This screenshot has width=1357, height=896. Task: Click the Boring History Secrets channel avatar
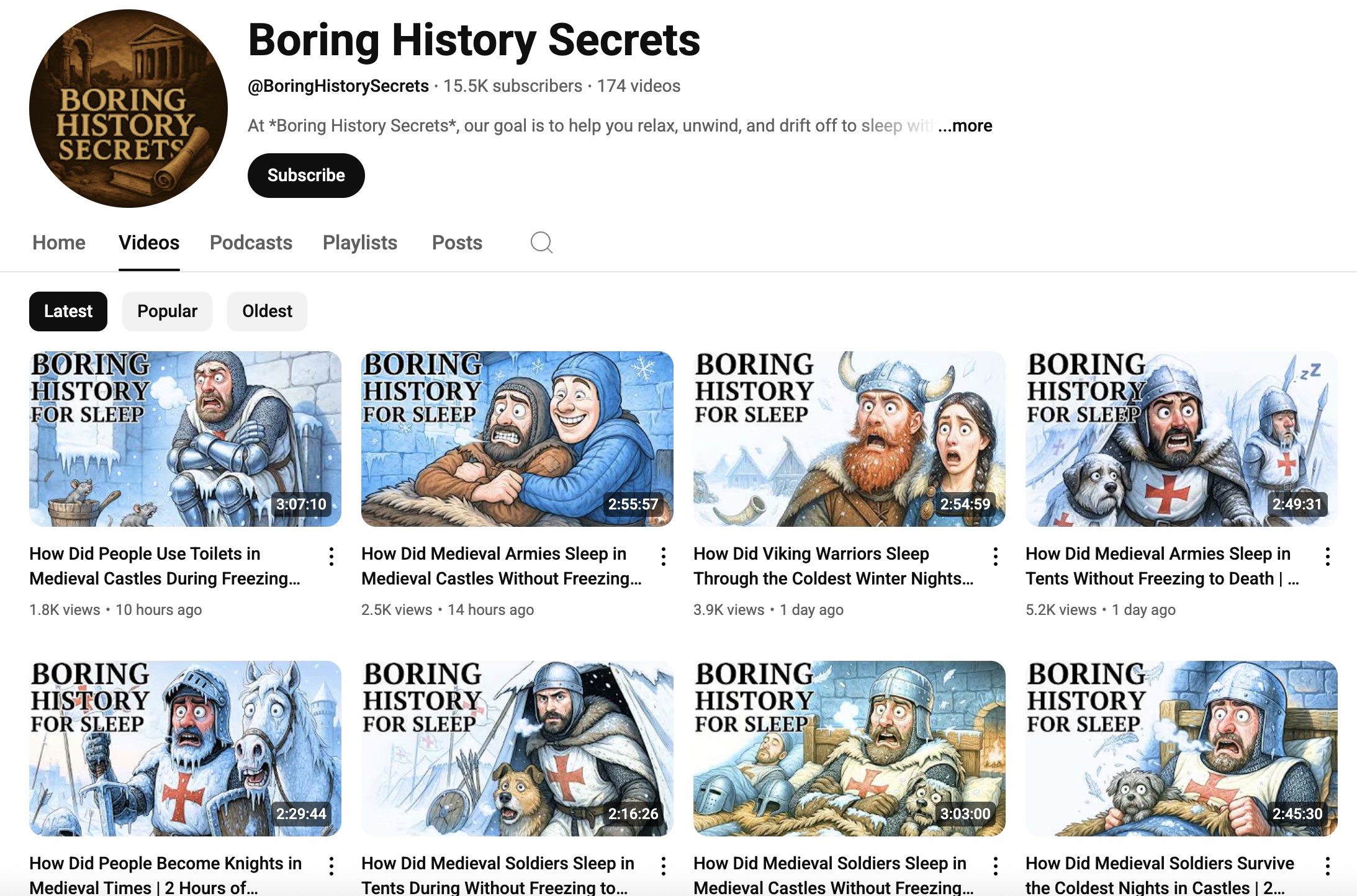pyautogui.click(x=128, y=109)
